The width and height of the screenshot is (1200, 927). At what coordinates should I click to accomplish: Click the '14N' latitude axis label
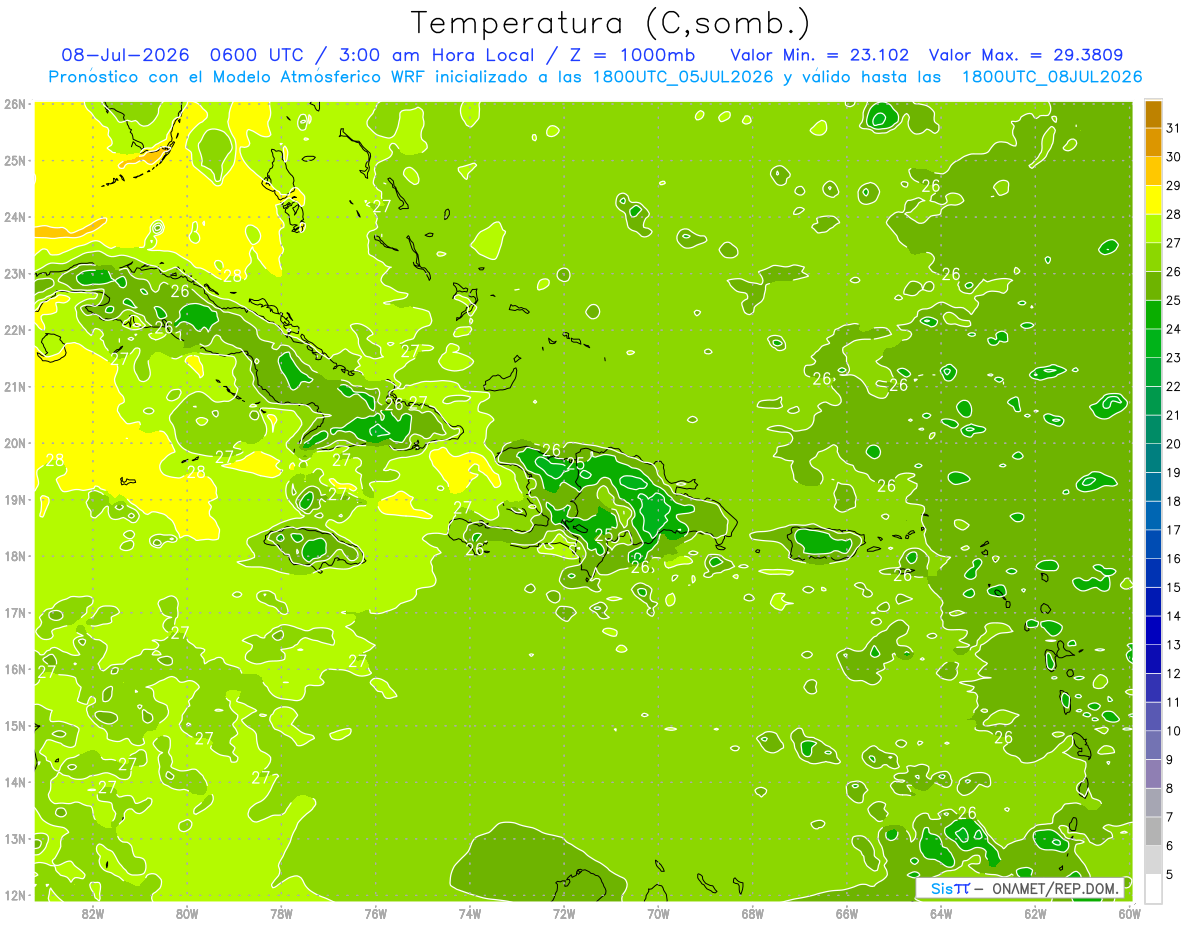(x=14, y=782)
